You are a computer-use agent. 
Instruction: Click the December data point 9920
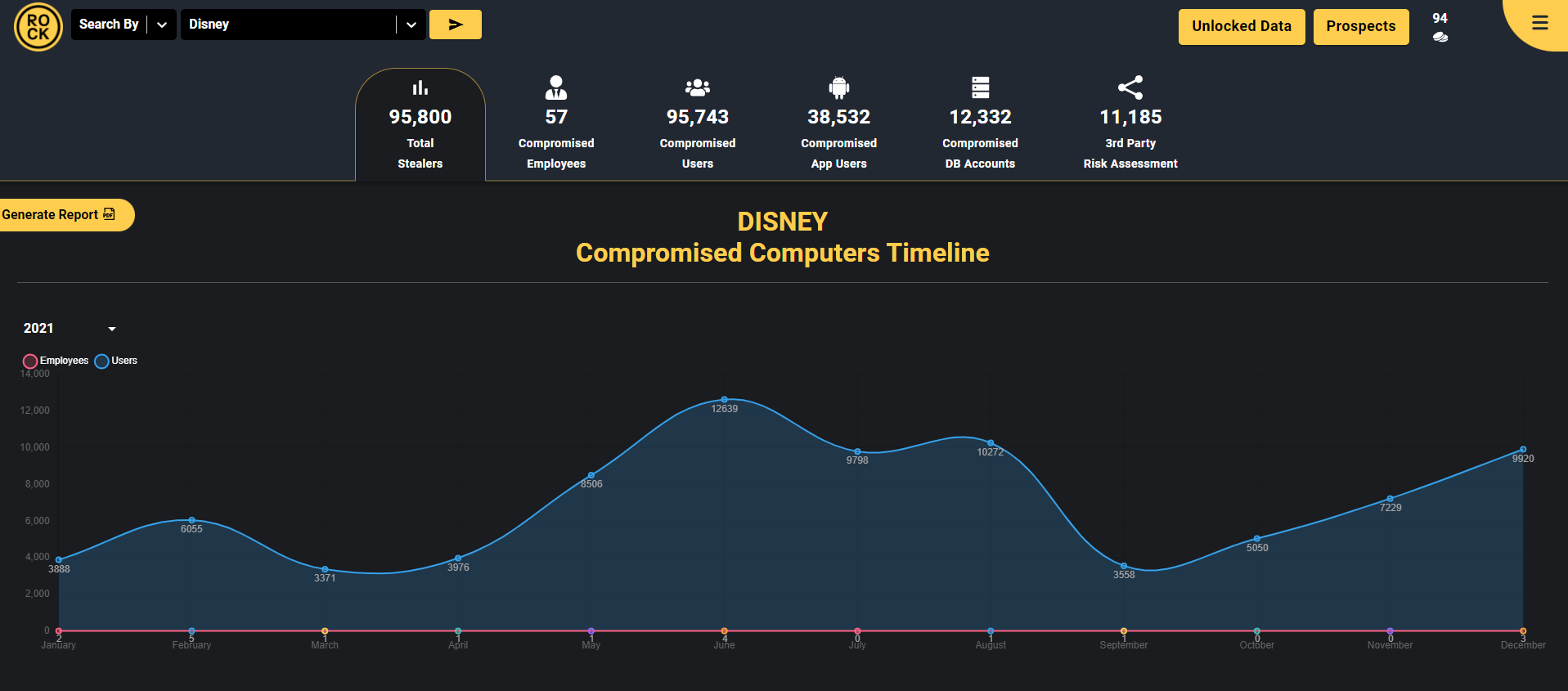[1523, 450]
